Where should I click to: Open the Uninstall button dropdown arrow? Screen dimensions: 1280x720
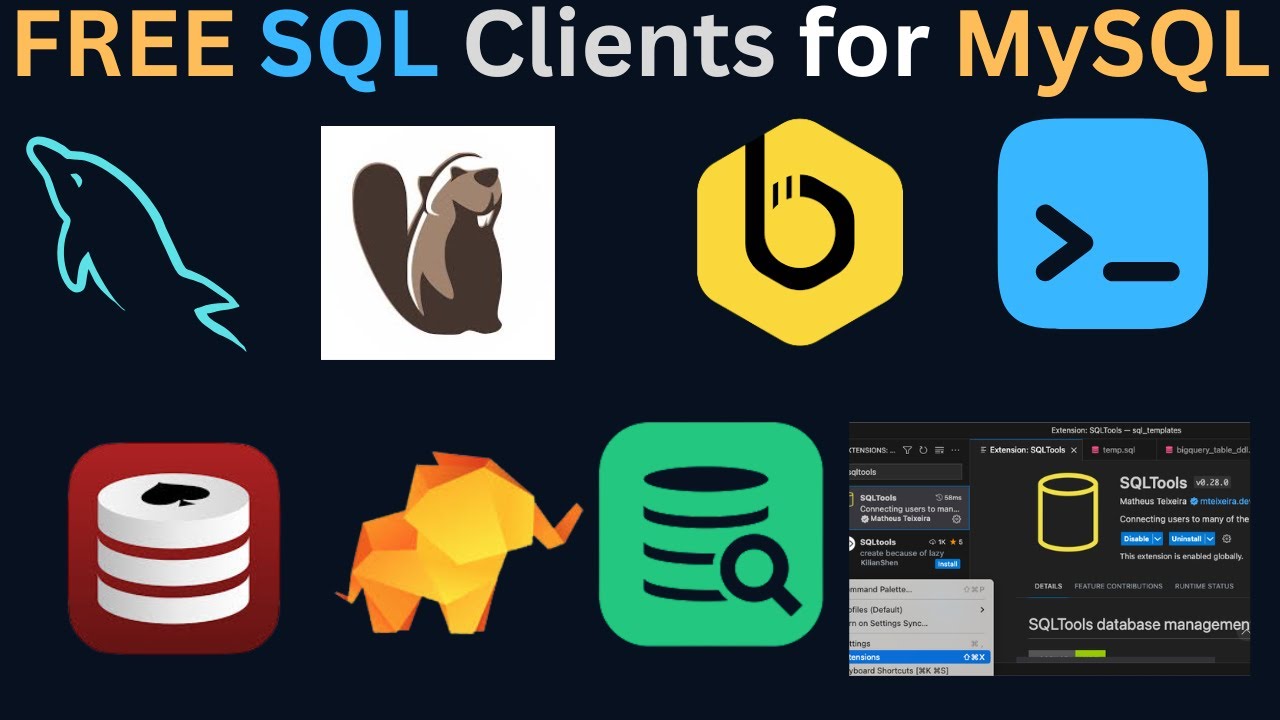pos(1210,539)
